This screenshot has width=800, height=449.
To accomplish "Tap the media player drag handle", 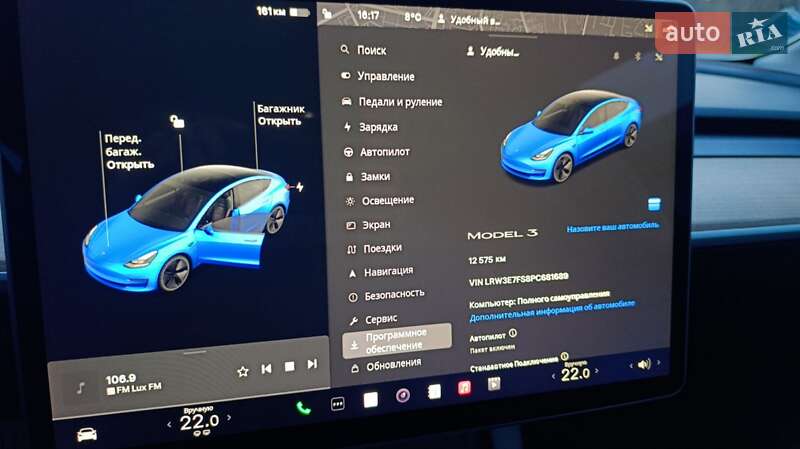I will pos(195,352).
